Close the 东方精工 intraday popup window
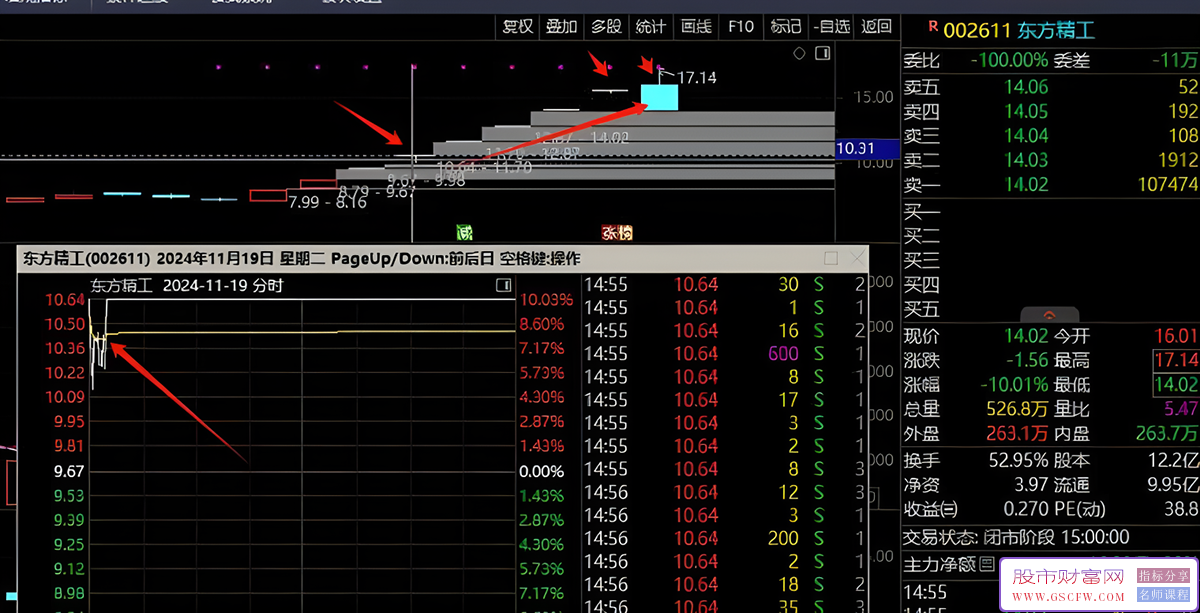 point(857,258)
